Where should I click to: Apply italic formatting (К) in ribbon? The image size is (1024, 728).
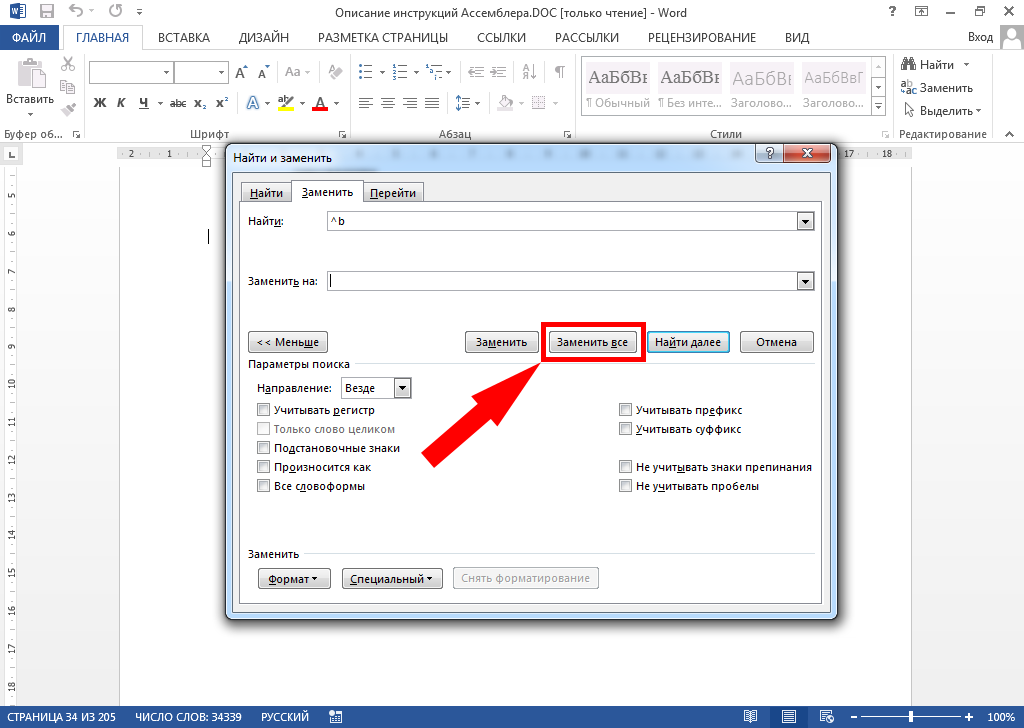pyautogui.click(x=121, y=103)
